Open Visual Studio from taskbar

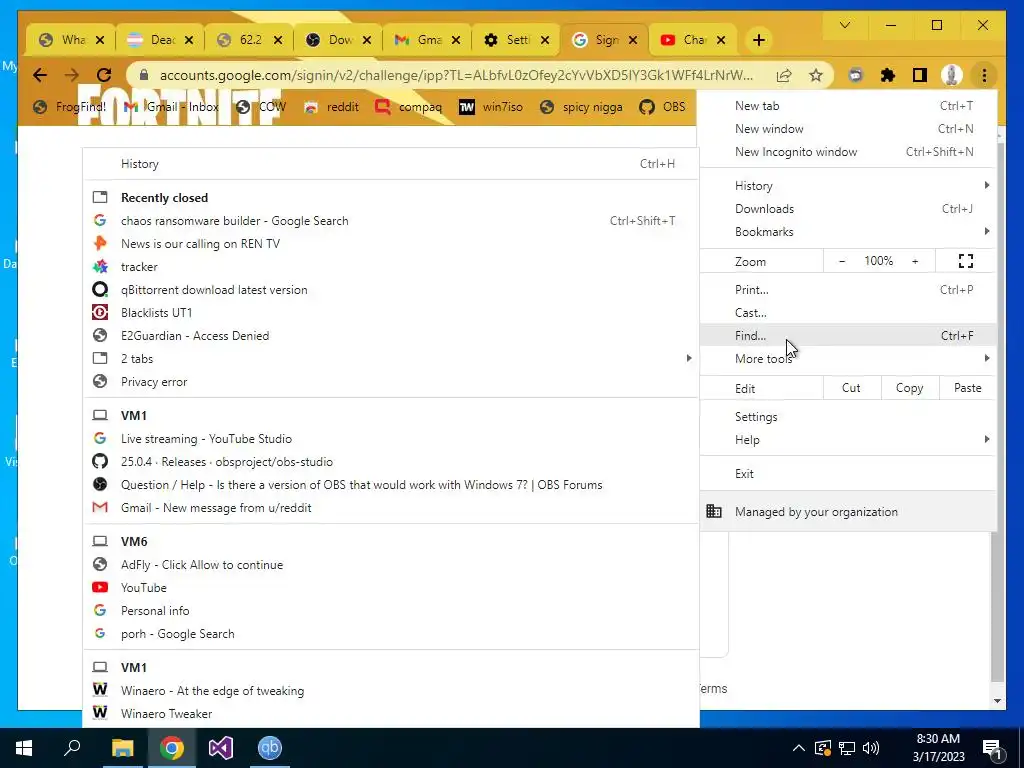click(x=221, y=748)
